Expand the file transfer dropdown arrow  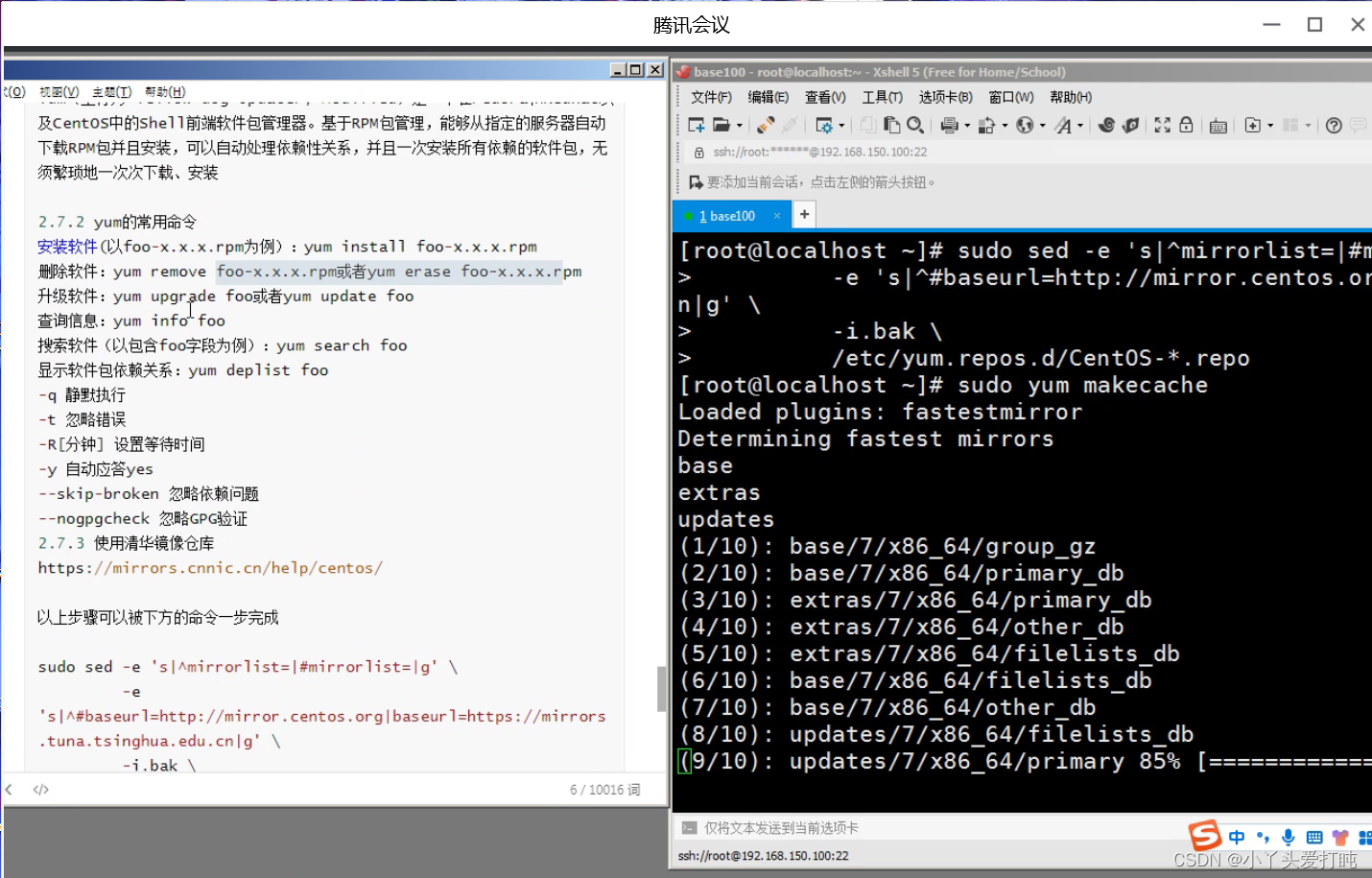[1005, 126]
